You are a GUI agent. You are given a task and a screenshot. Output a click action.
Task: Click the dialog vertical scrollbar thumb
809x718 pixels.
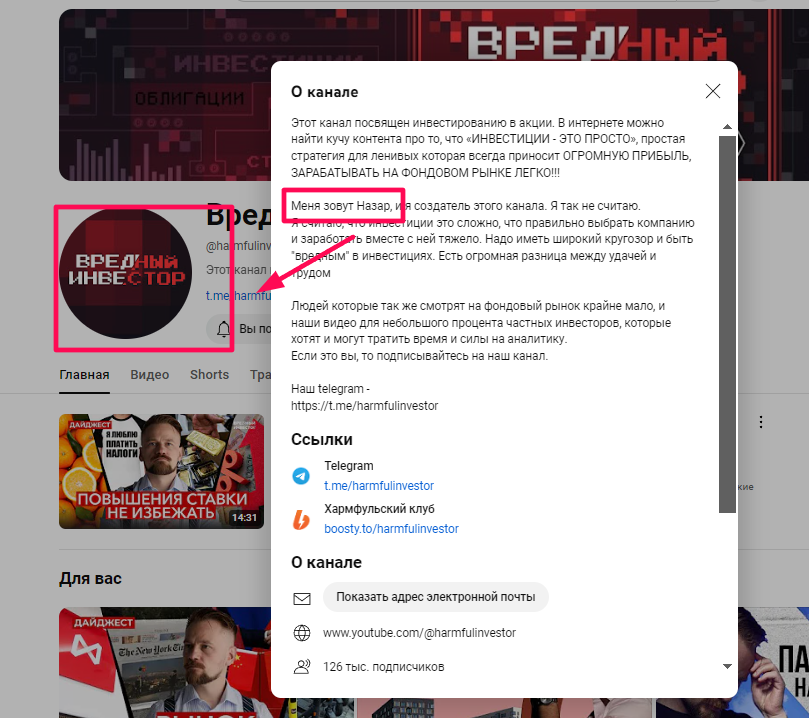[727, 324]
